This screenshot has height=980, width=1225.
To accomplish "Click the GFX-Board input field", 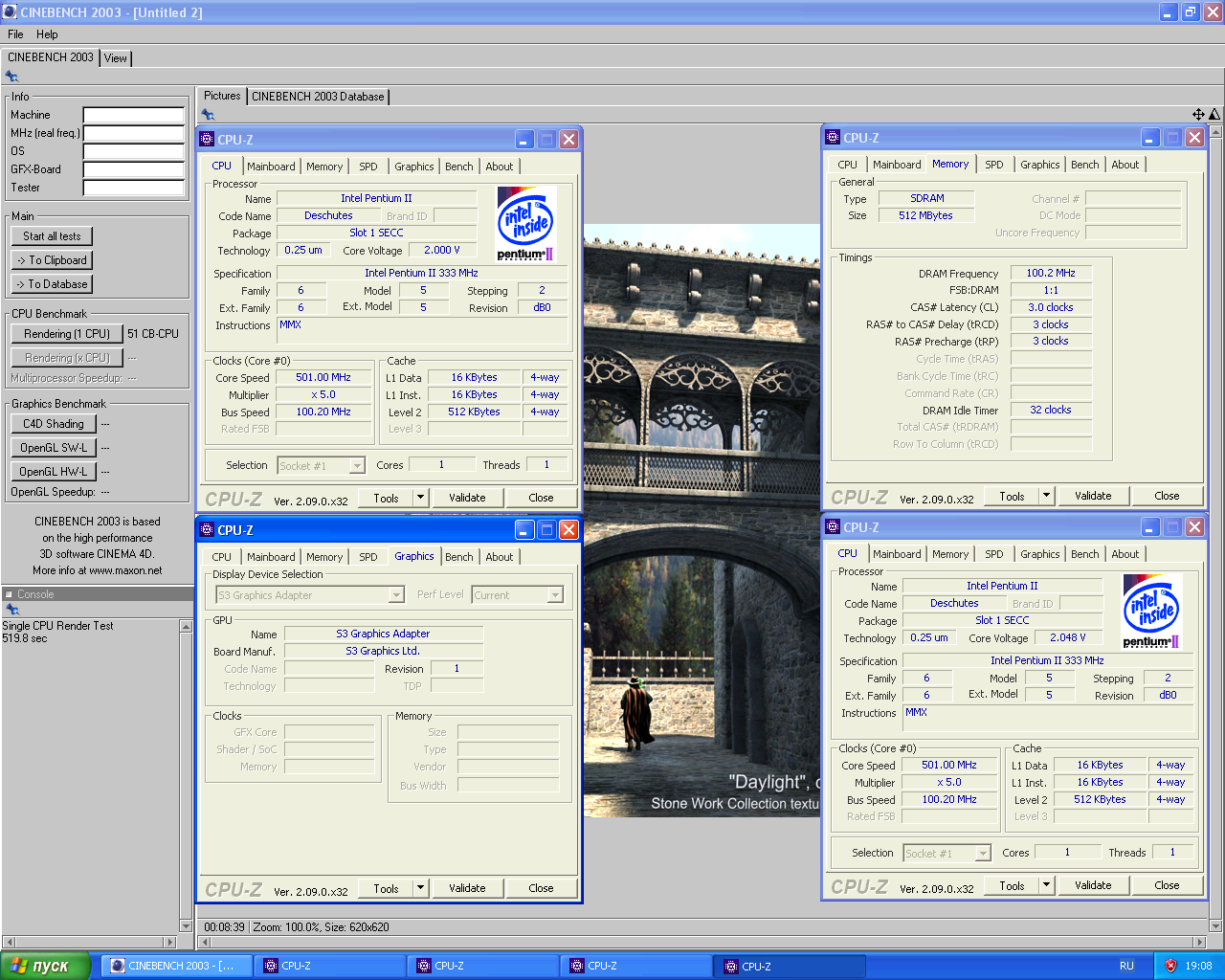I will 133,169.
